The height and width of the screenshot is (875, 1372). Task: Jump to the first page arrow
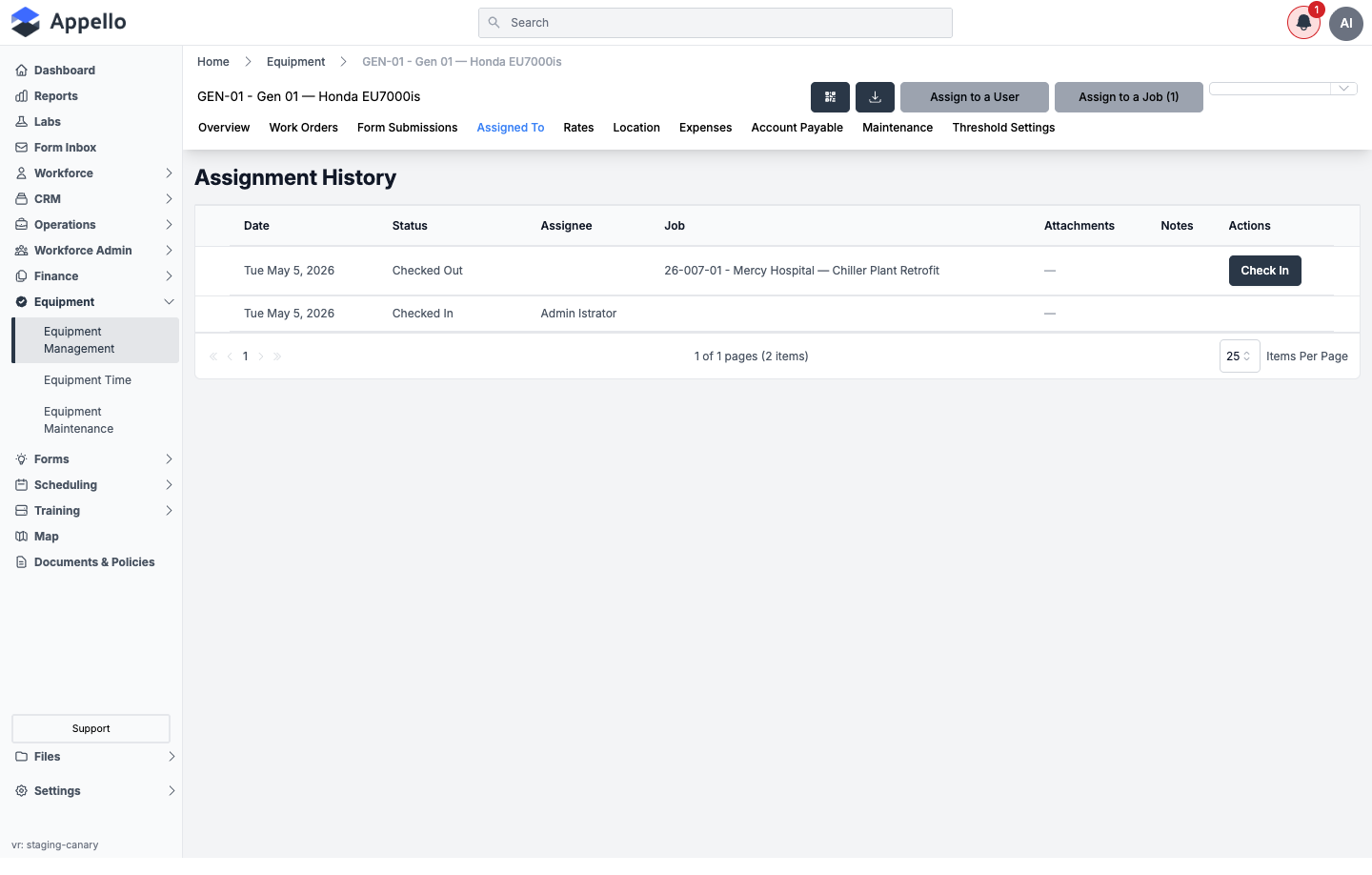point(213,356)
